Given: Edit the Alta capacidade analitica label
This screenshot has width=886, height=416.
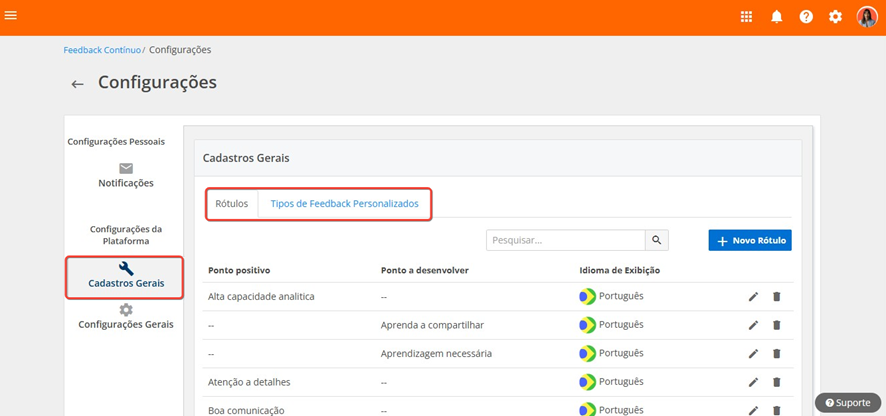Looking at the screenshot, I should (x=753, y=297).
